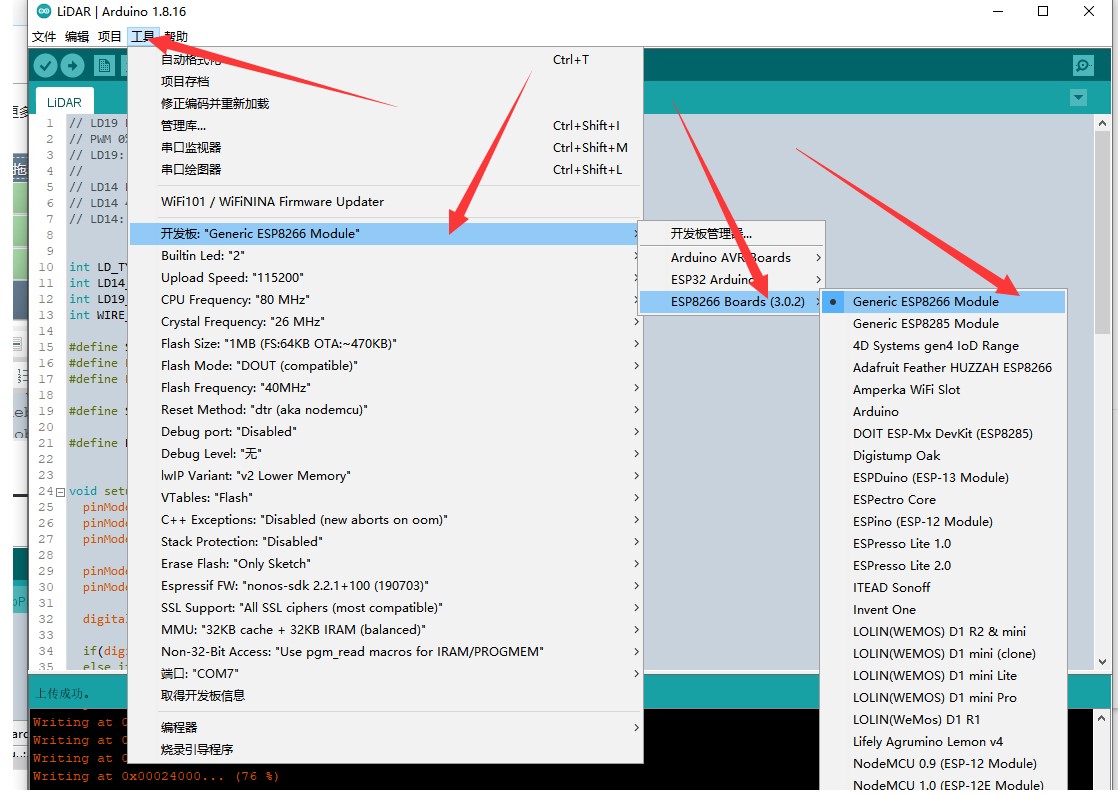Select NodeMCU 0.9 (ESP-12 Module)
Image resolution: width=1118 pixels, height=795 pixels.
[x=943, y=764]
